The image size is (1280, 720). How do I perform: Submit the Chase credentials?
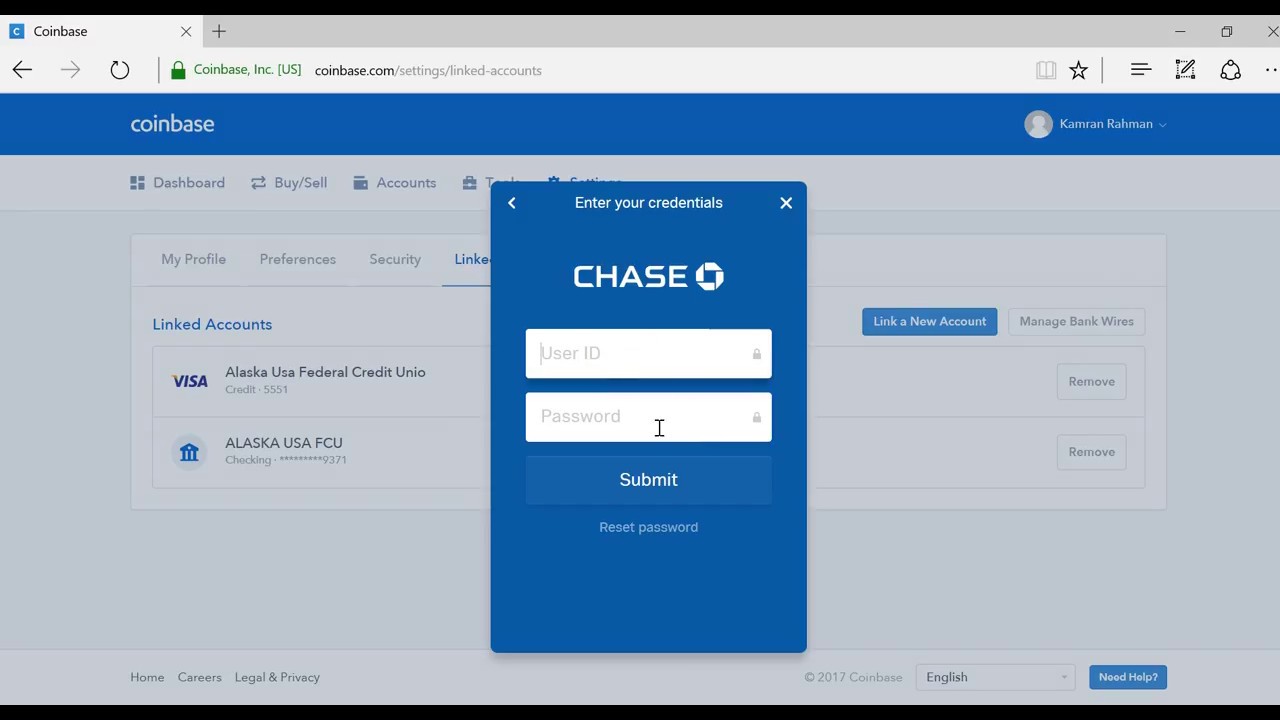click(648, 480)
